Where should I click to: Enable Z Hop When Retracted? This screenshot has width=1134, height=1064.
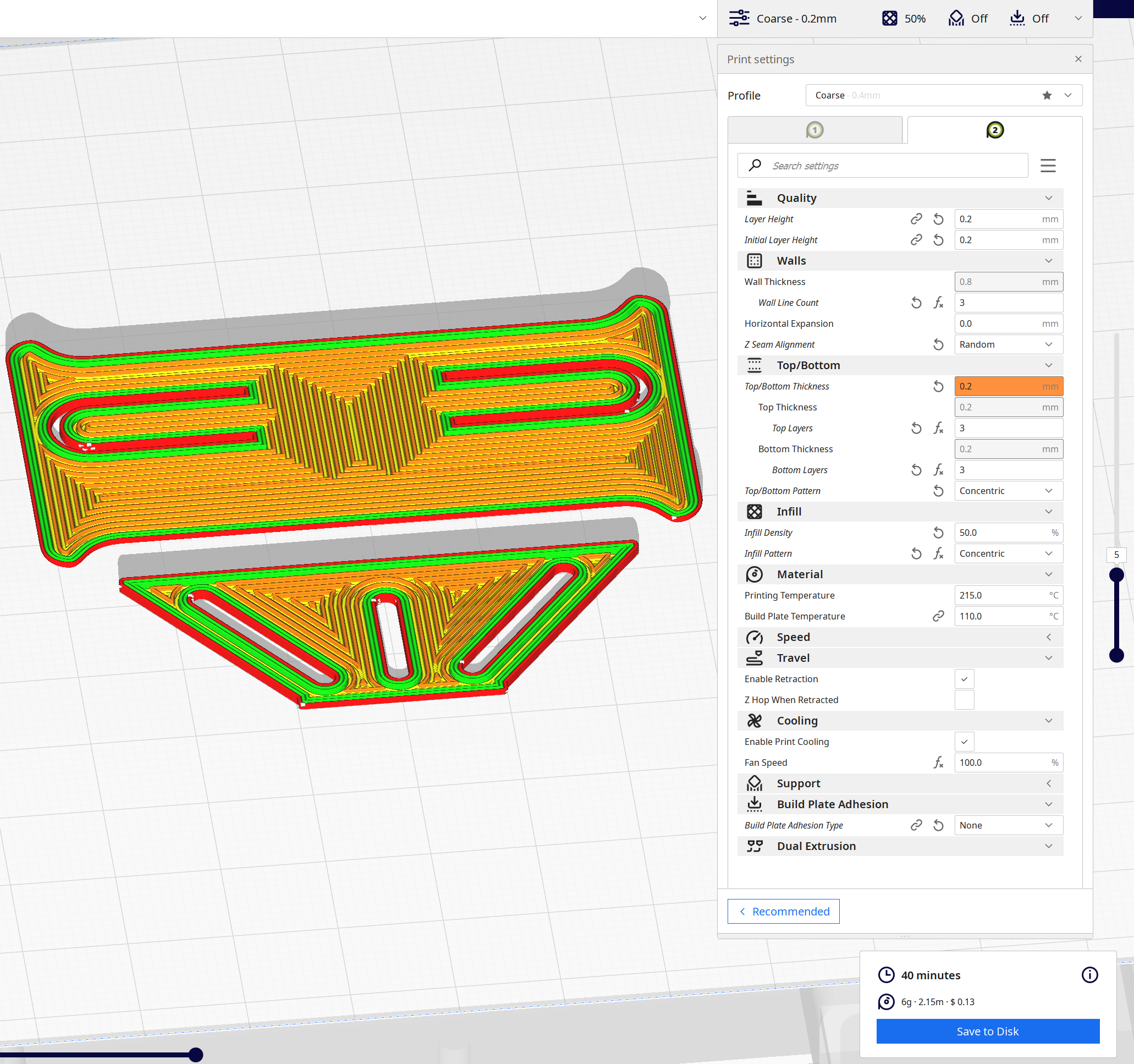click(964, 699)
